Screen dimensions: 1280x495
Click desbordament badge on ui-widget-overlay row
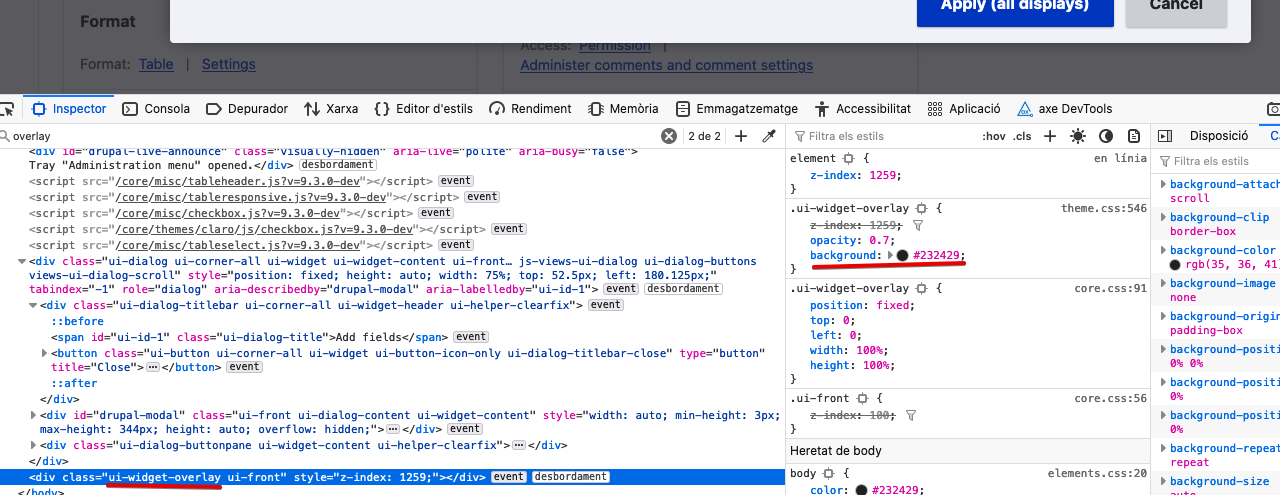pos(570,477)
